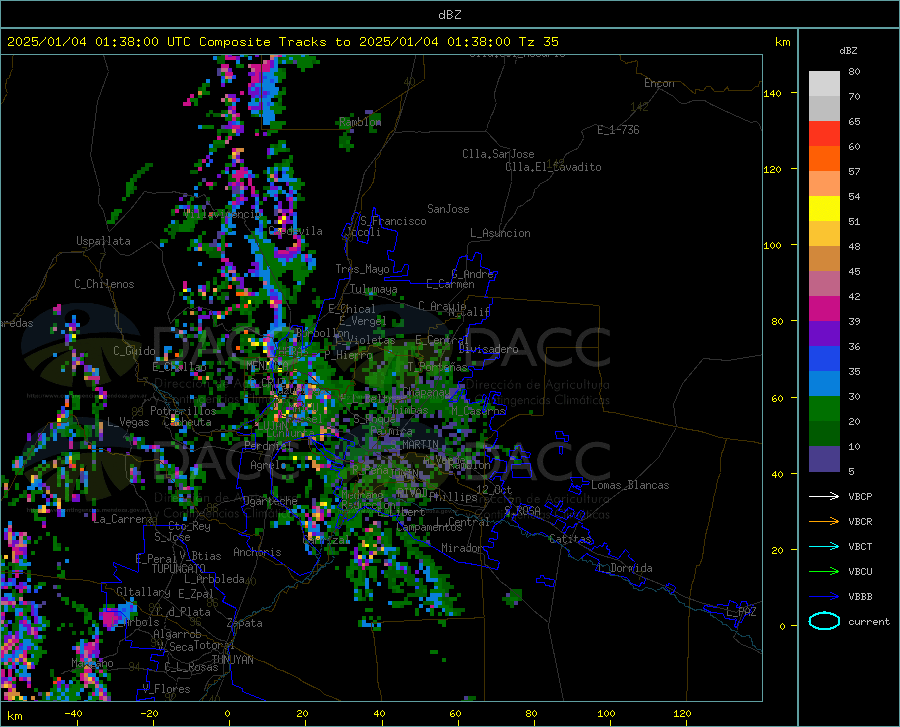
Task: Click the 'V_Flores' place label
Action: (x=166, y=689)
